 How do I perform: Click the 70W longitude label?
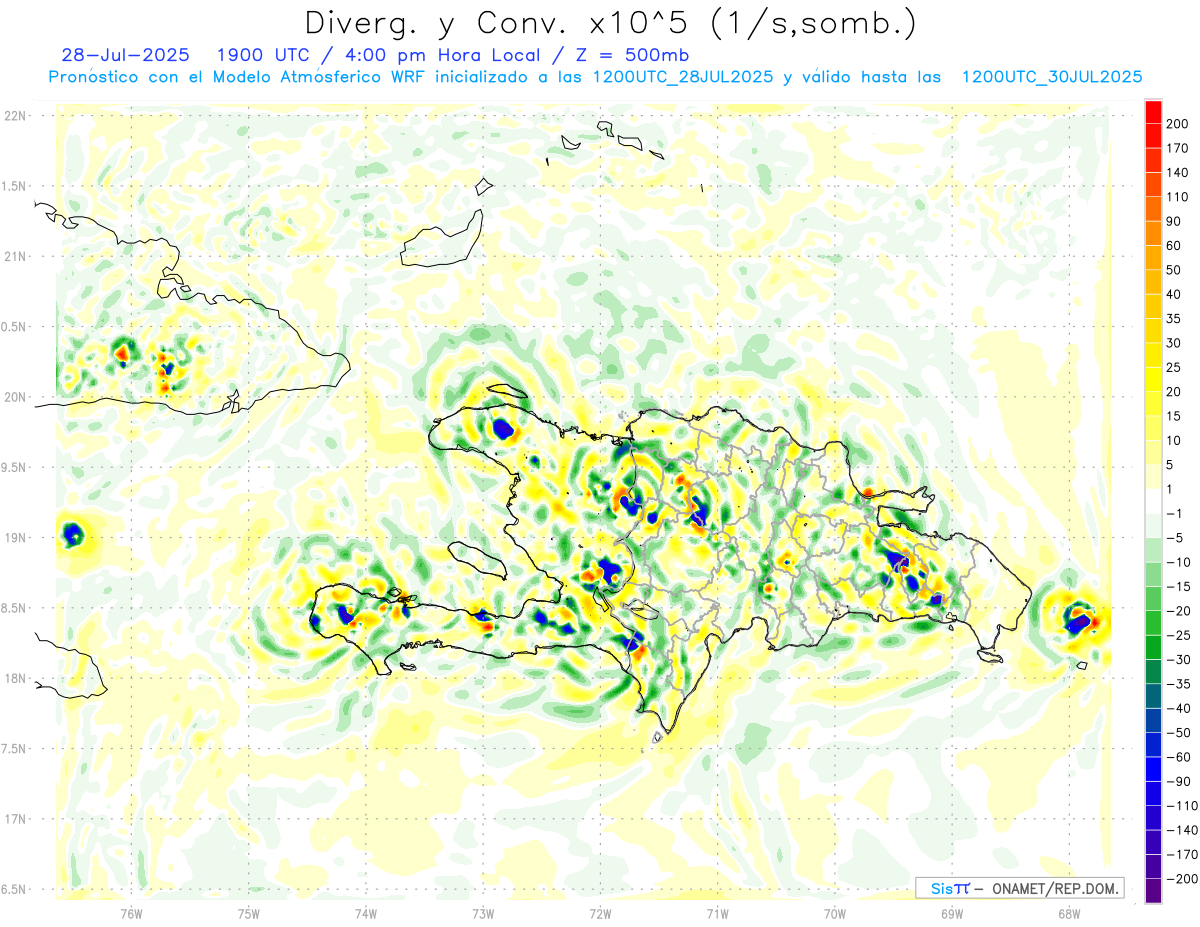coord(835,913)
